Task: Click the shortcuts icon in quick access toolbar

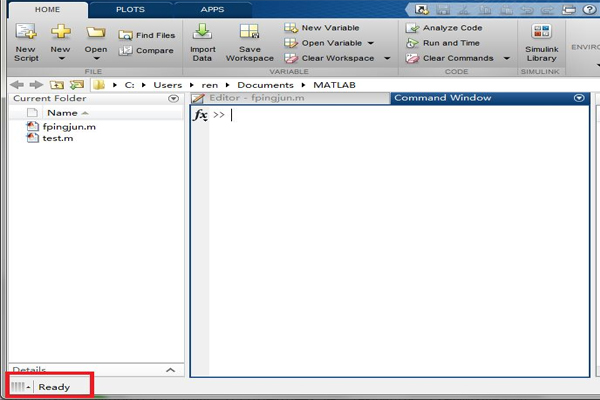Action: click(x=422, y=10)
